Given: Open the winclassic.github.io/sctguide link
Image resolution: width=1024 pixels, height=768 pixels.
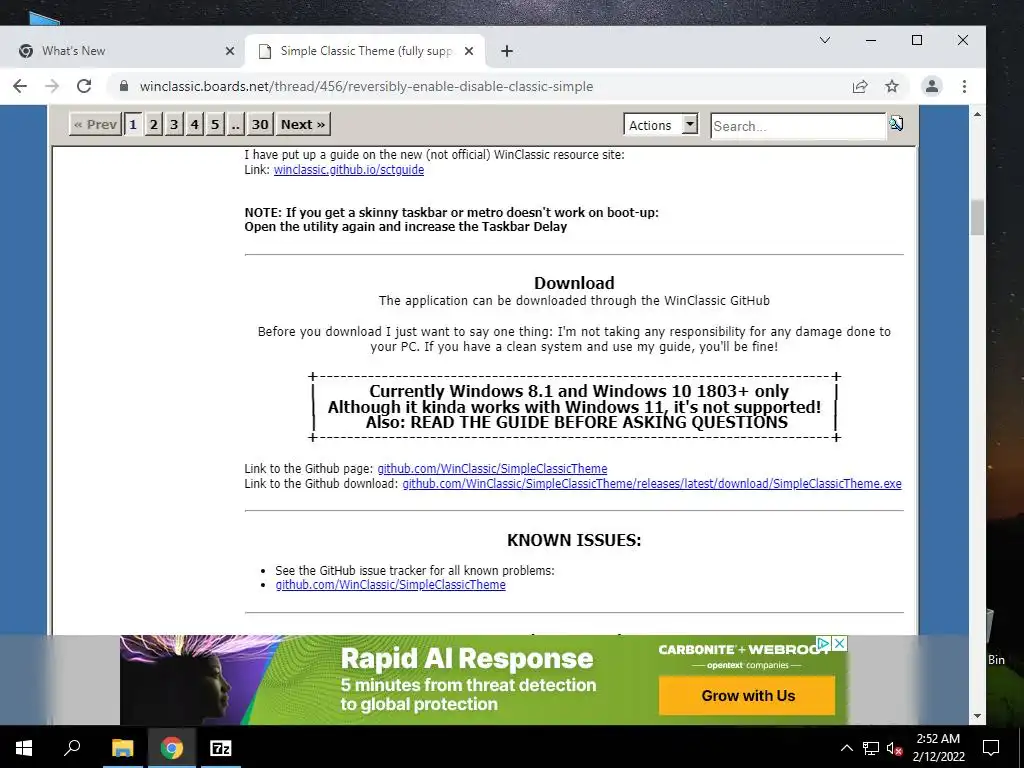Looking at the screenshot, I should pos(349,170).
